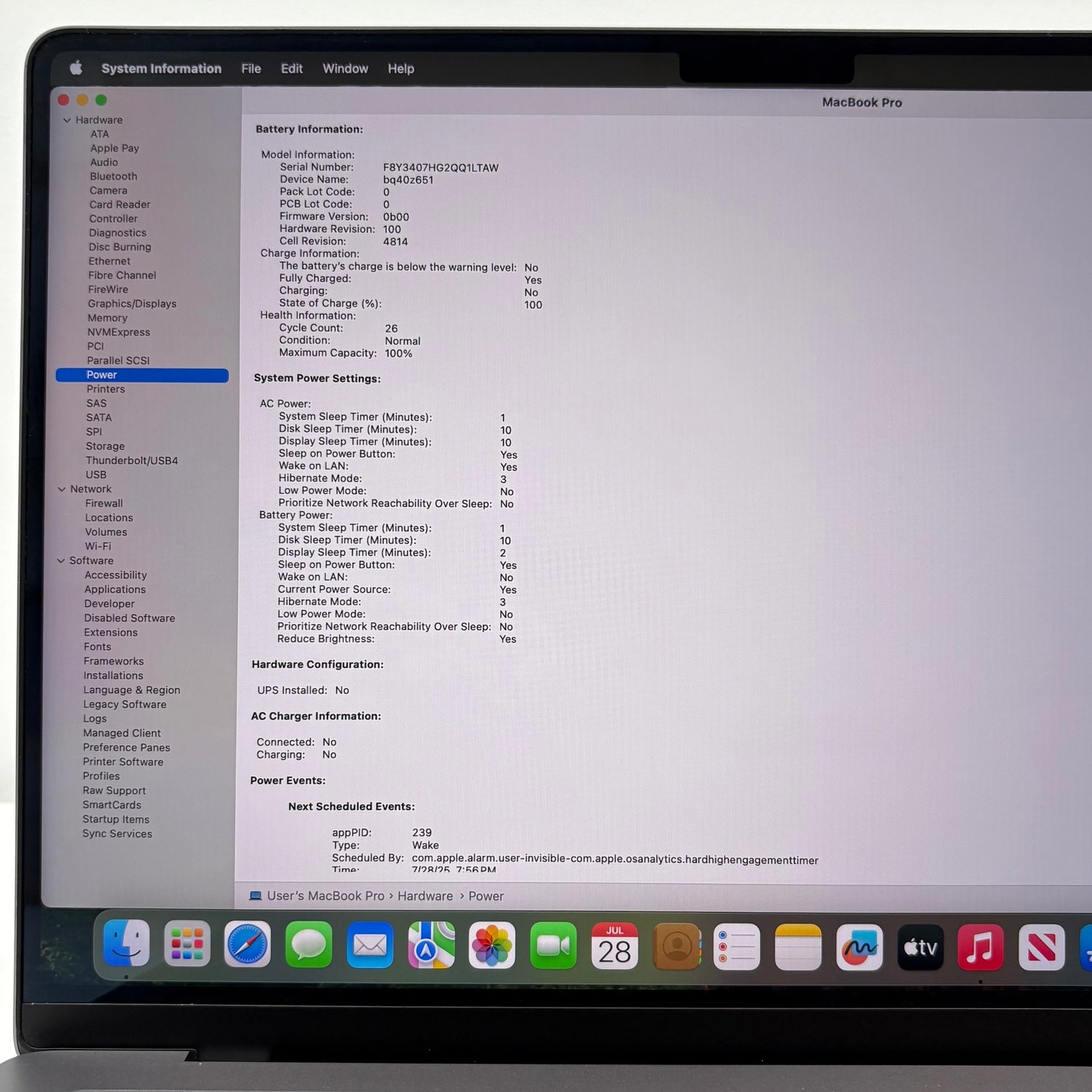1092x1092 pixels.
Task: Select Extensions under Software
Action: tap(111, 633)
